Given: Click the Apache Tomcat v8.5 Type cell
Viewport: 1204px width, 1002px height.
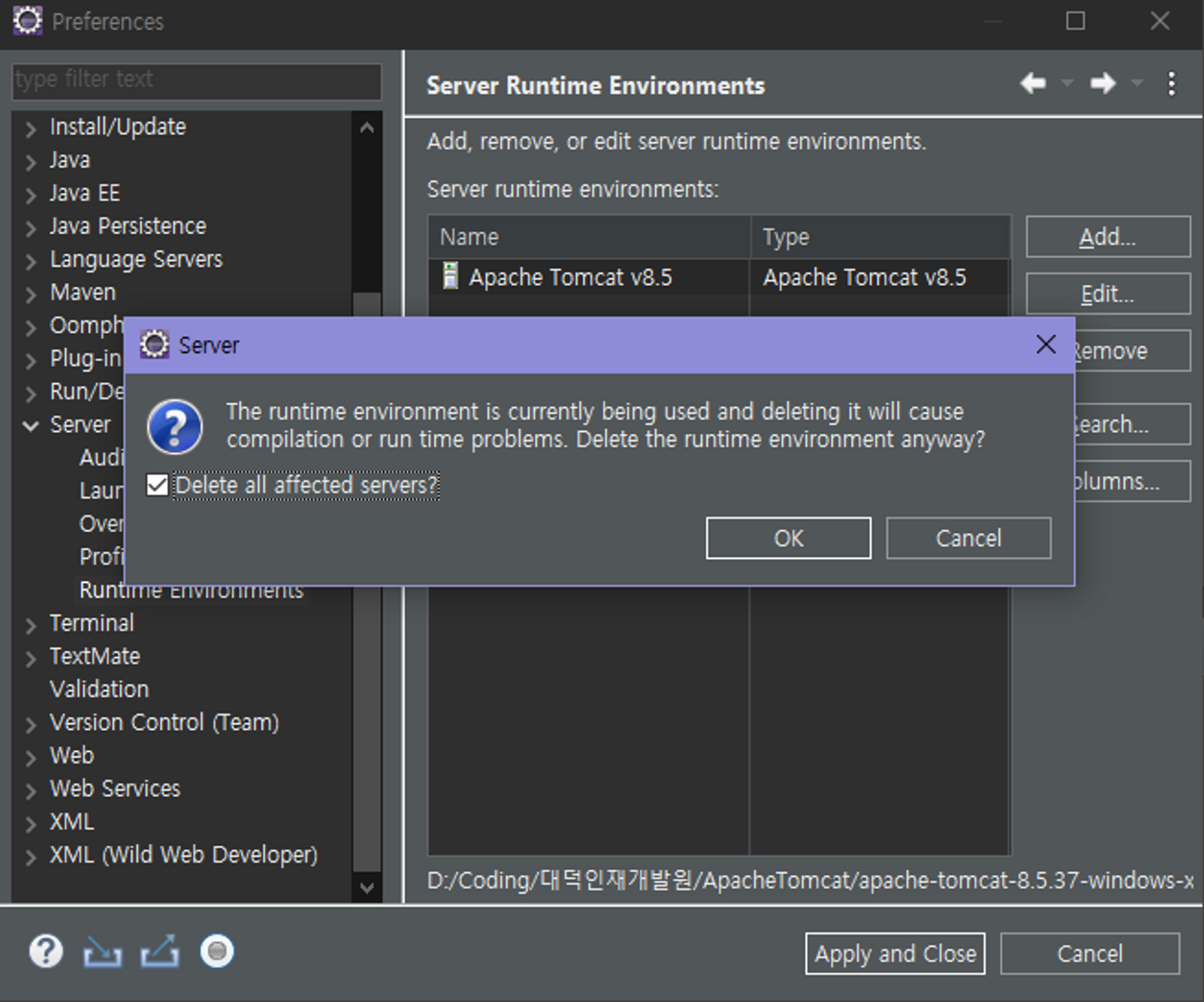Looking at the screenshot, I should click(x=864, y=277).
